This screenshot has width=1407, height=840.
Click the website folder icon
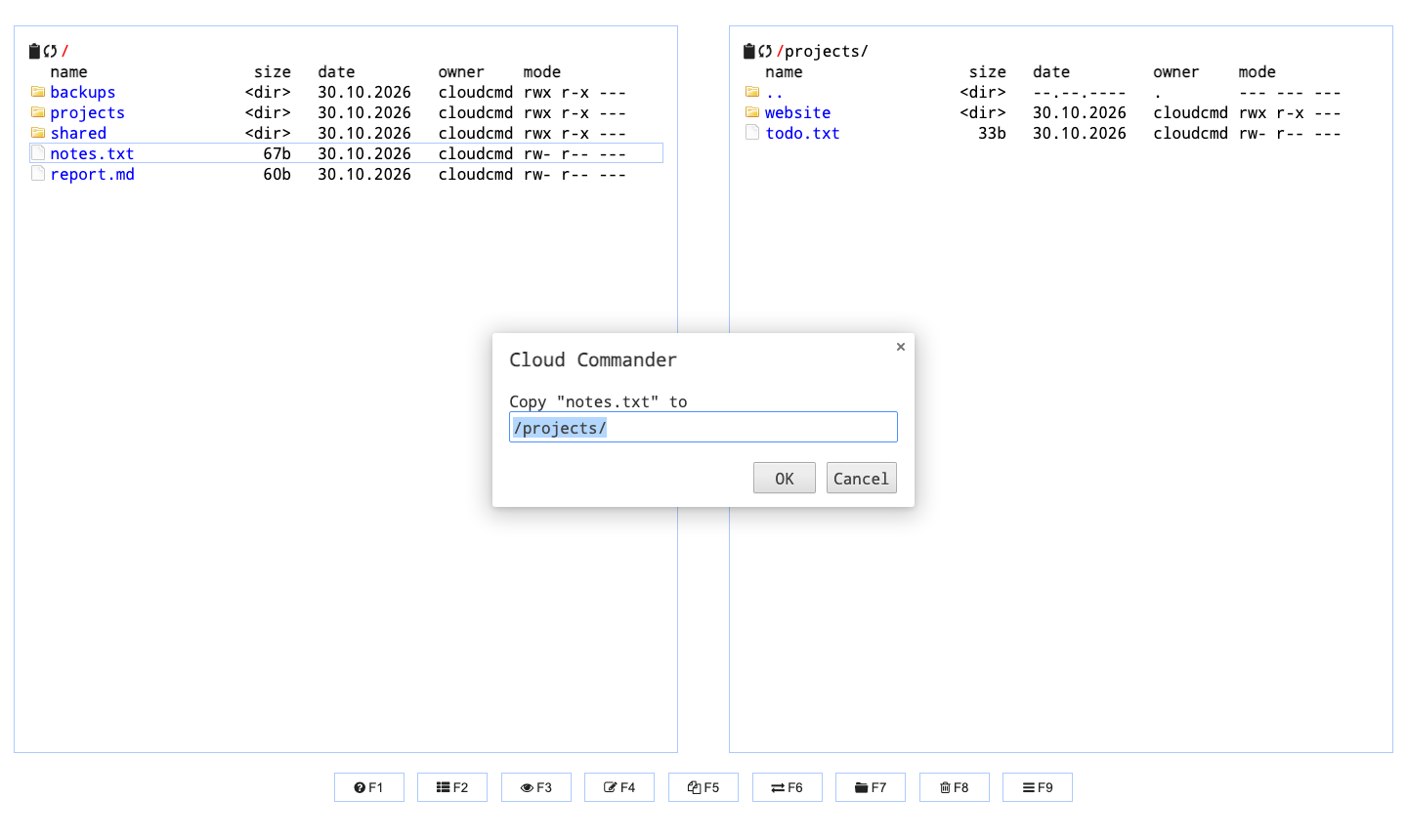[x=752, y=112]
